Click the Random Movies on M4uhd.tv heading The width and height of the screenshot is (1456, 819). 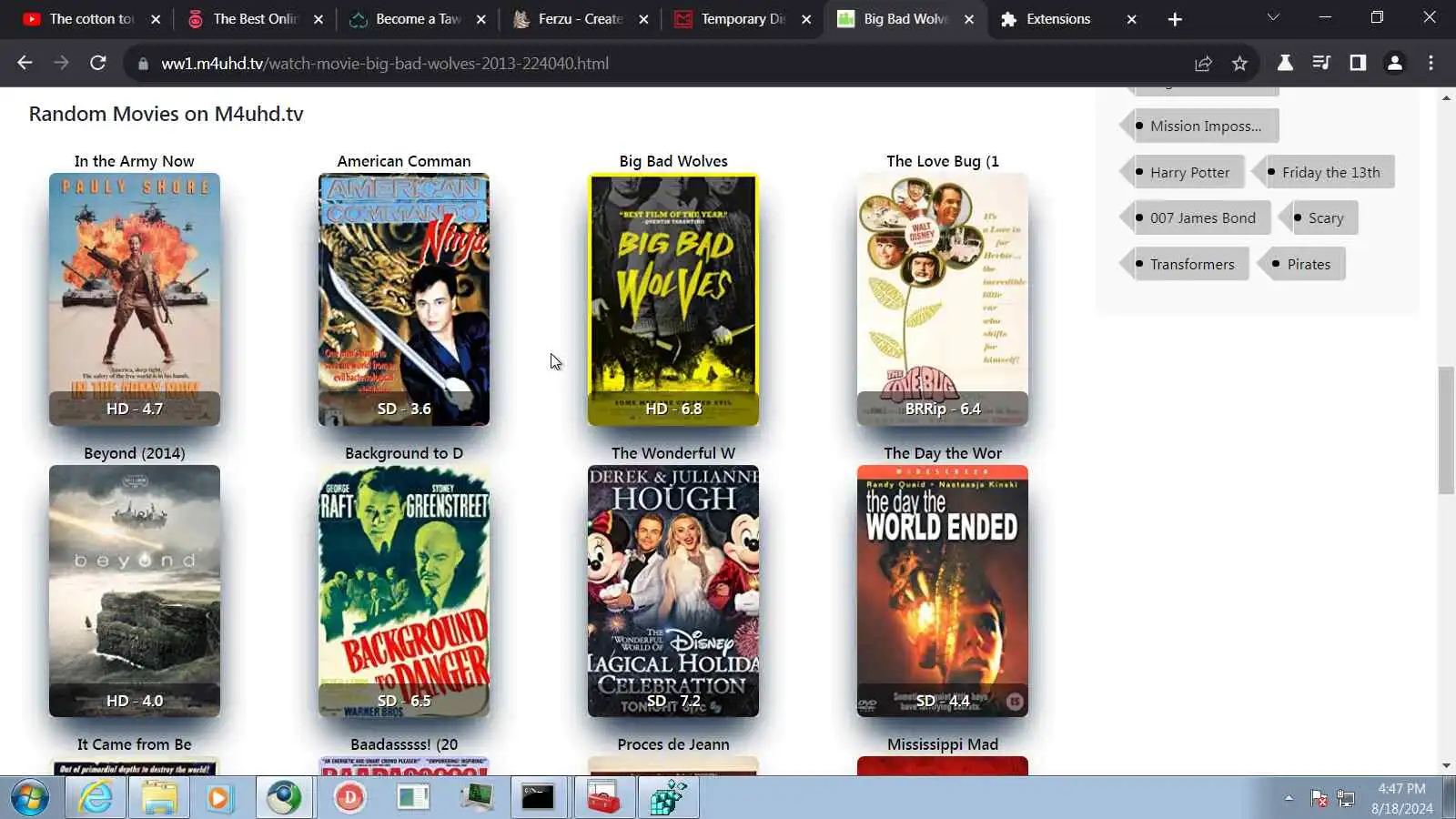point(167,114)
